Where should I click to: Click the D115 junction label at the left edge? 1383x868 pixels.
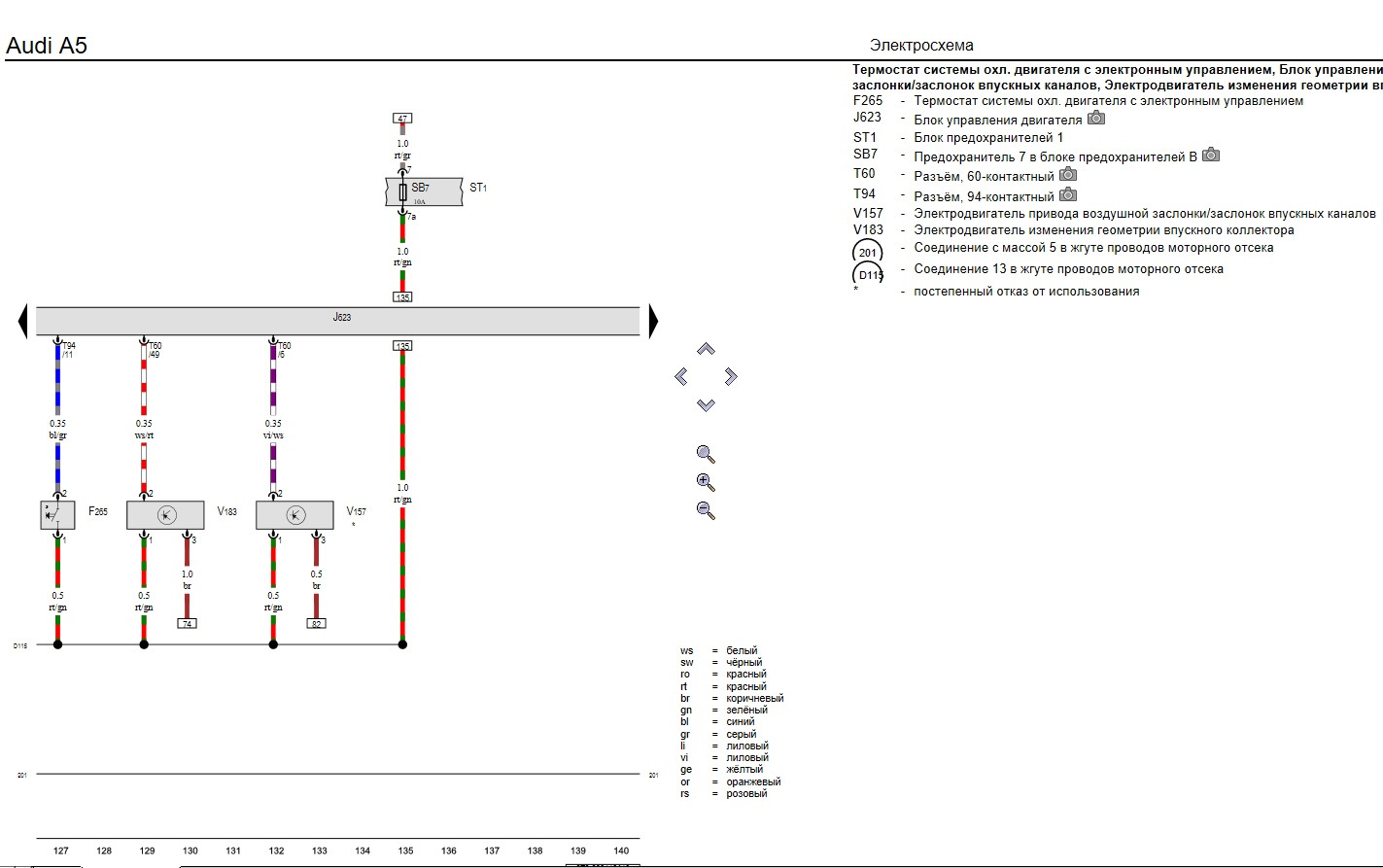(20, 645)
